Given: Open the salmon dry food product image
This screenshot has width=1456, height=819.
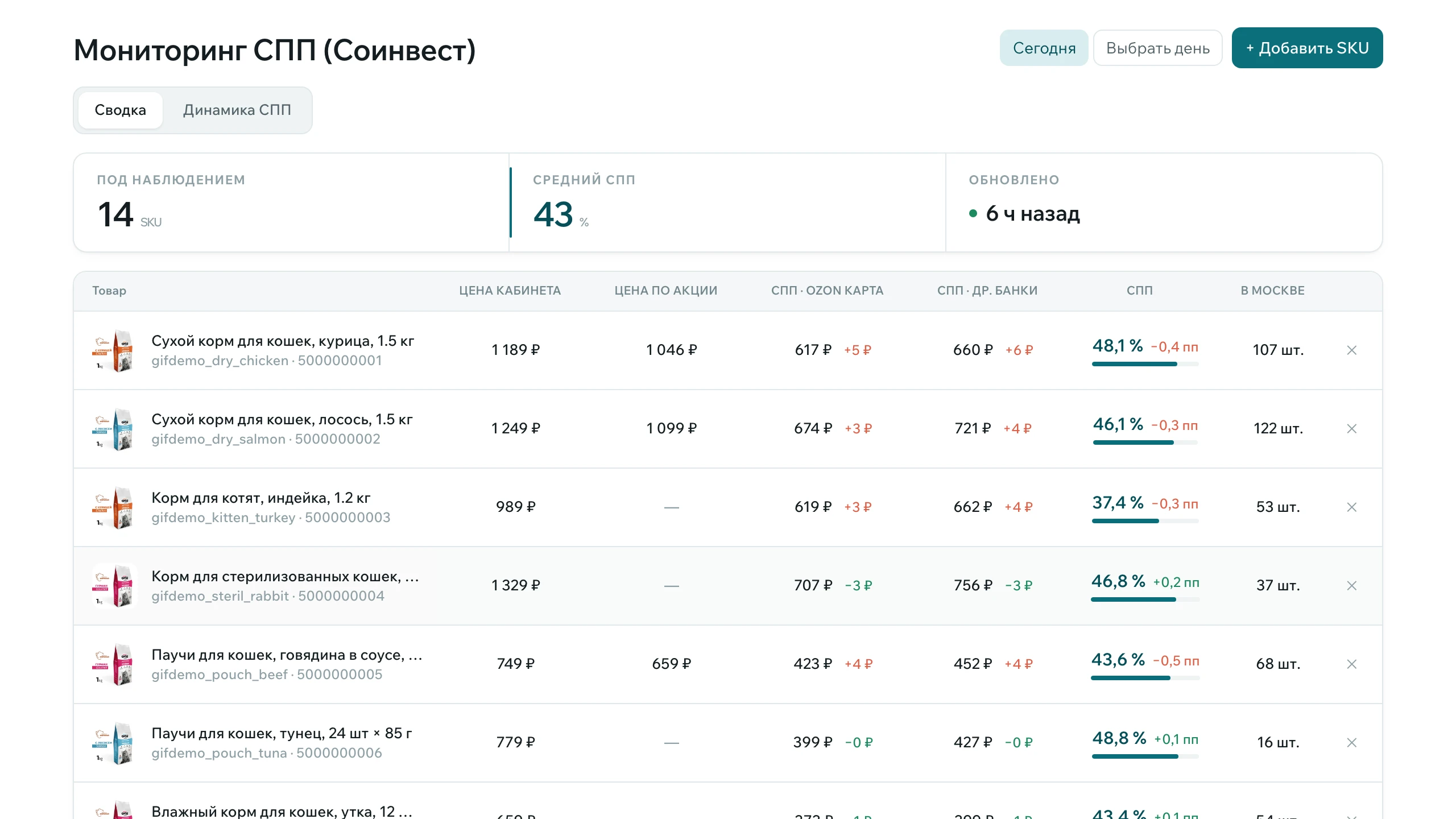Looking at the screenshot, I should [114, 429].
